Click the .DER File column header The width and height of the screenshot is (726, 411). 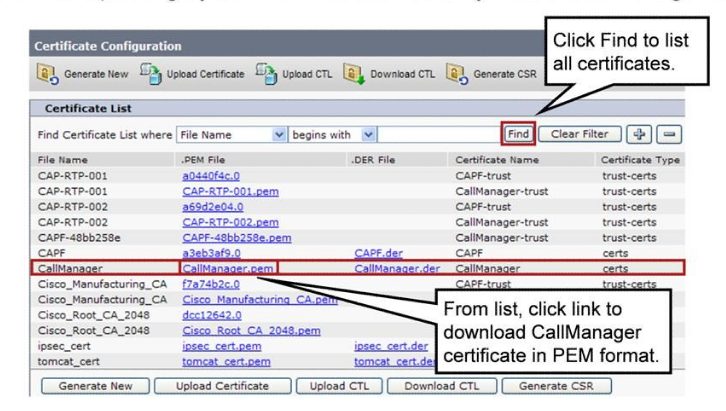(373, 160)
